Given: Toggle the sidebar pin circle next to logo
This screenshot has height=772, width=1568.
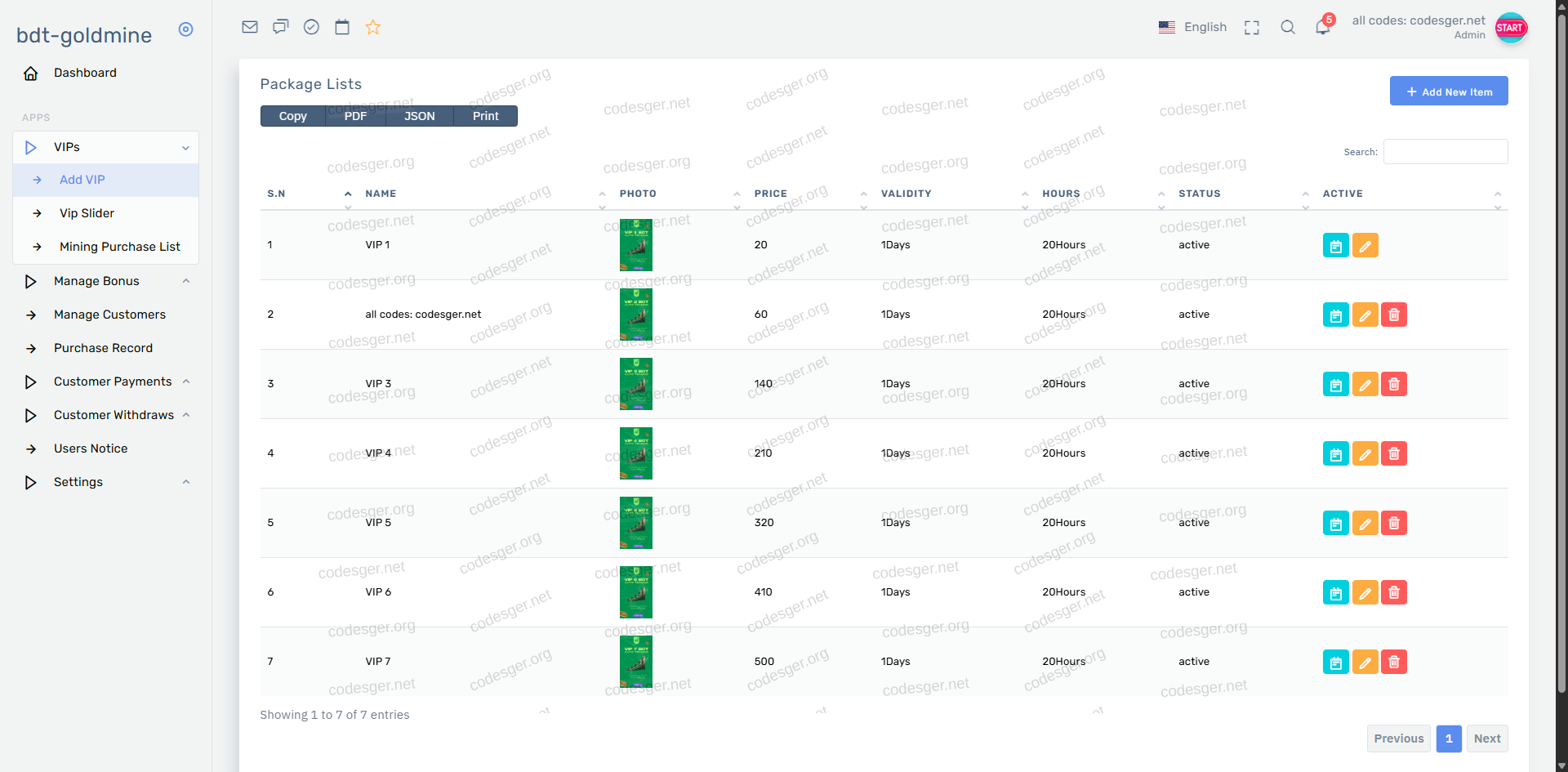Looking at the screenshot, I should pos(186,29).
